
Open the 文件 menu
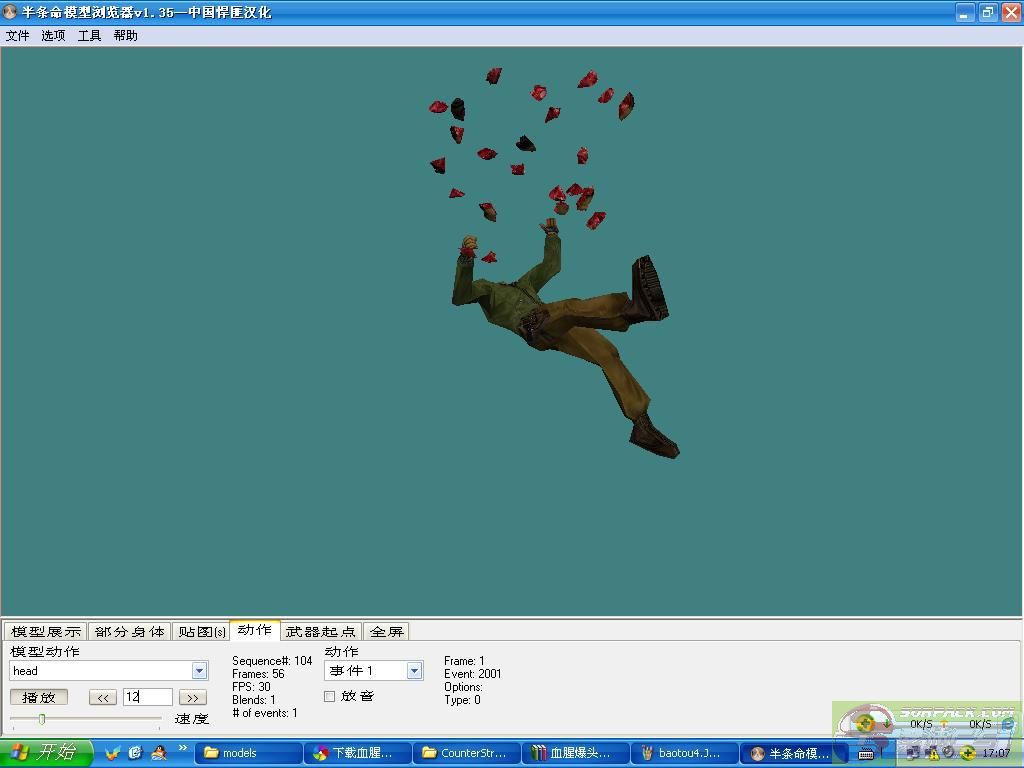point(18,35)
